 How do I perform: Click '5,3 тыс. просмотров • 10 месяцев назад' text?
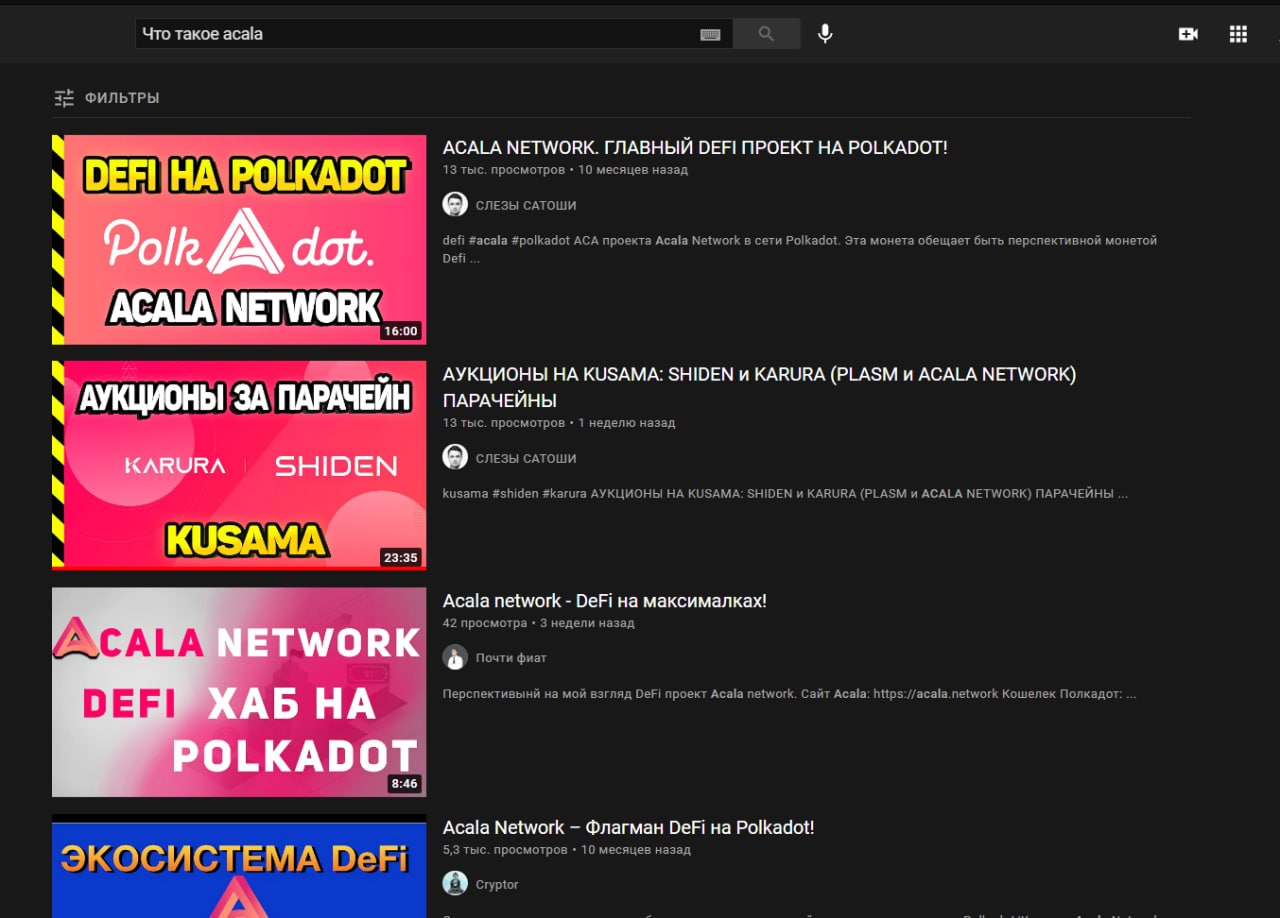(x=567, y=850)
